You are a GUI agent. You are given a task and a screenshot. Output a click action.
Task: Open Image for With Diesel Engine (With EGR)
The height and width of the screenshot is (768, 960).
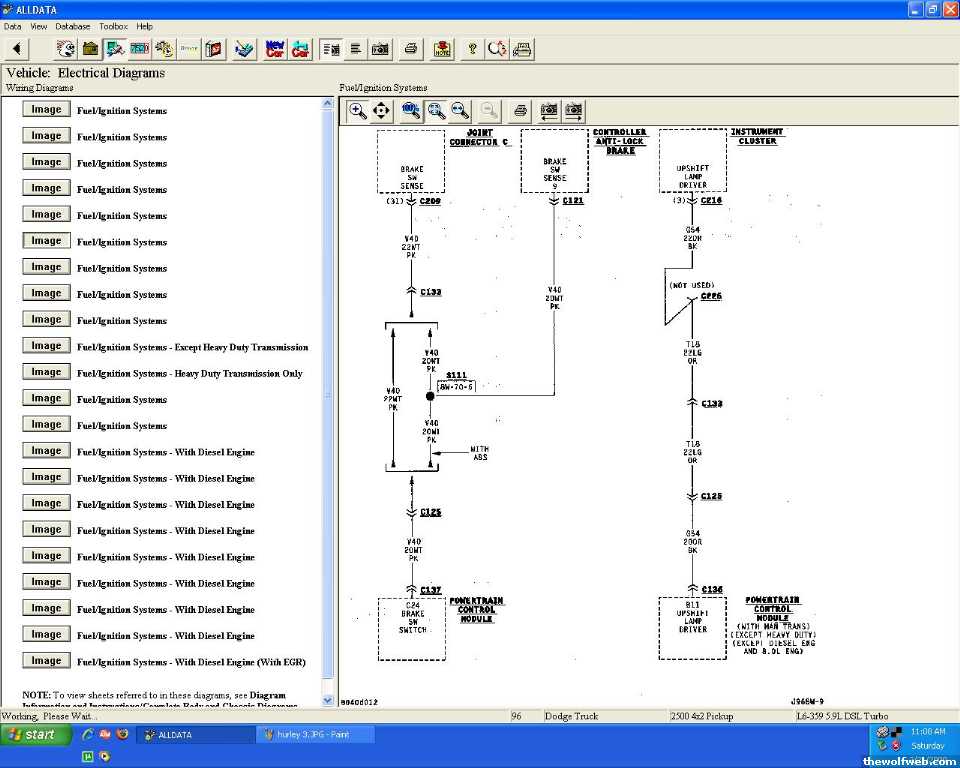click(x=47, y=660)
